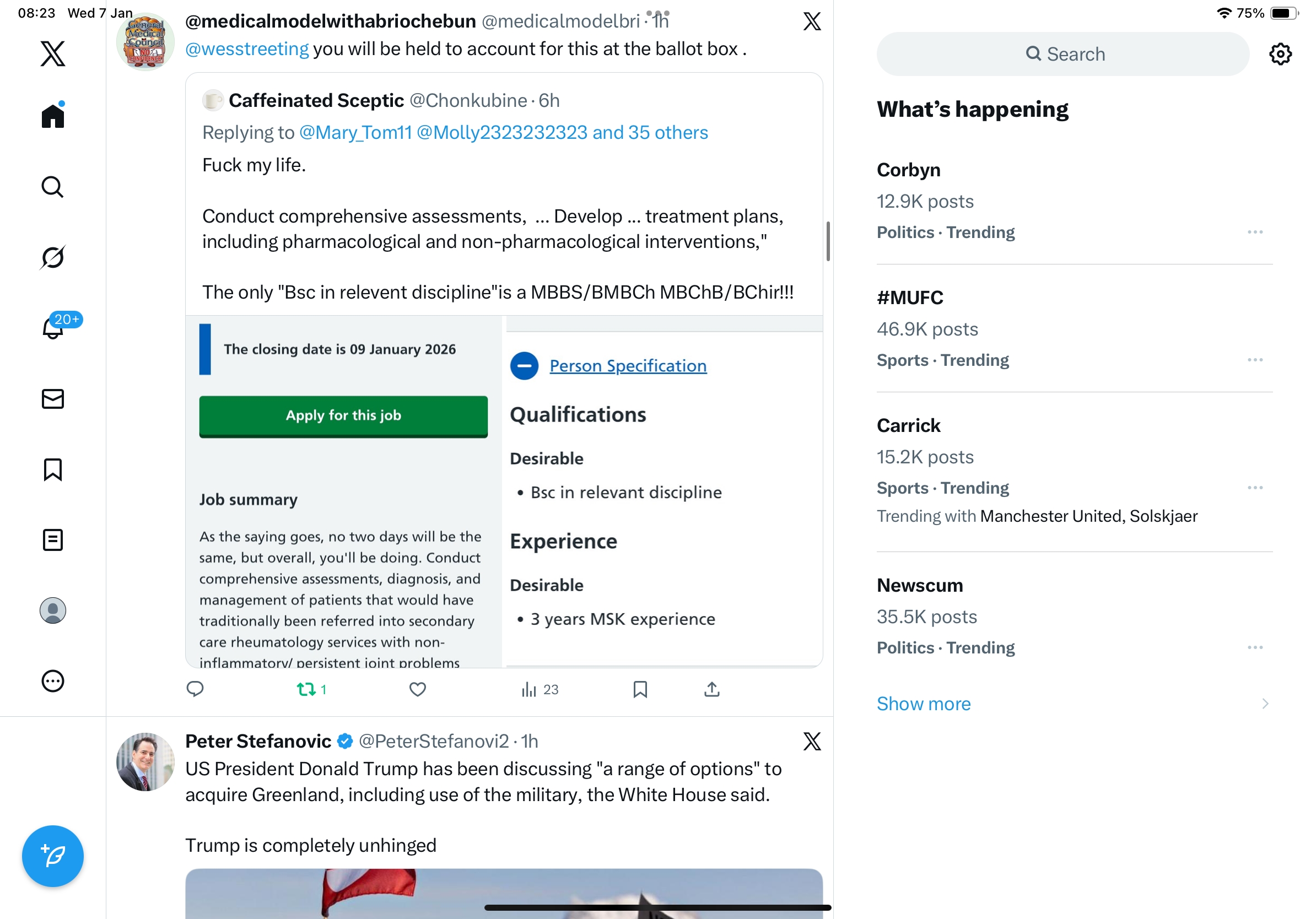Click the compose new post button
1316x919 pixels.
[x=53, y=856]
